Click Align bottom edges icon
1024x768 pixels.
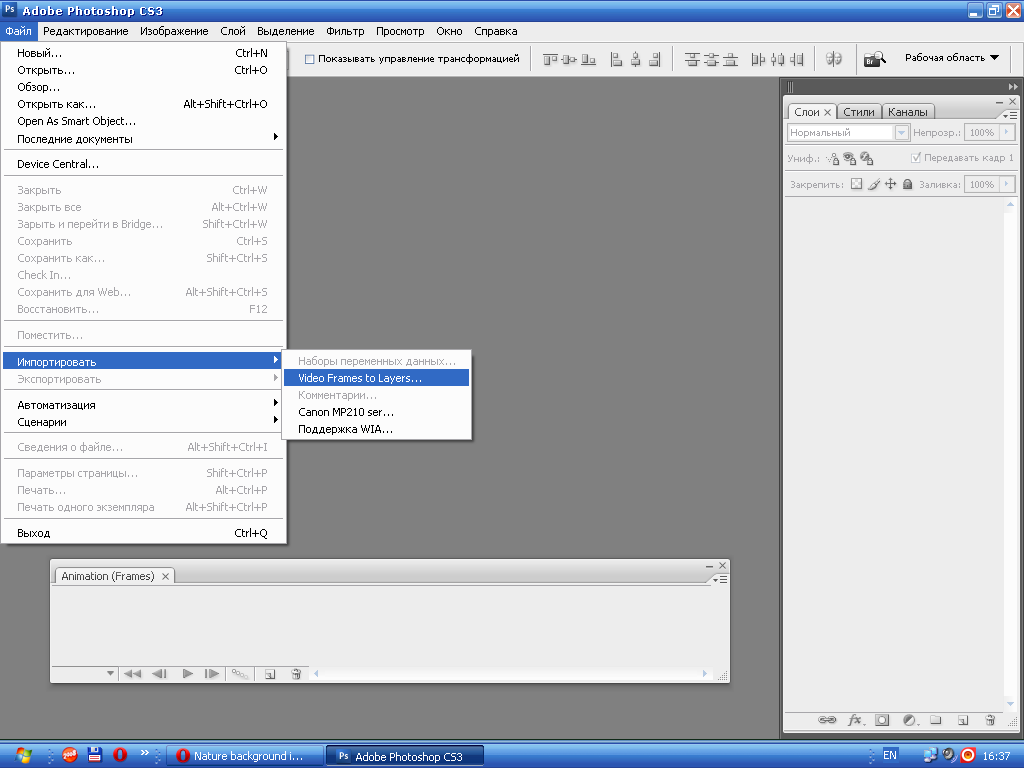[588, 59]
